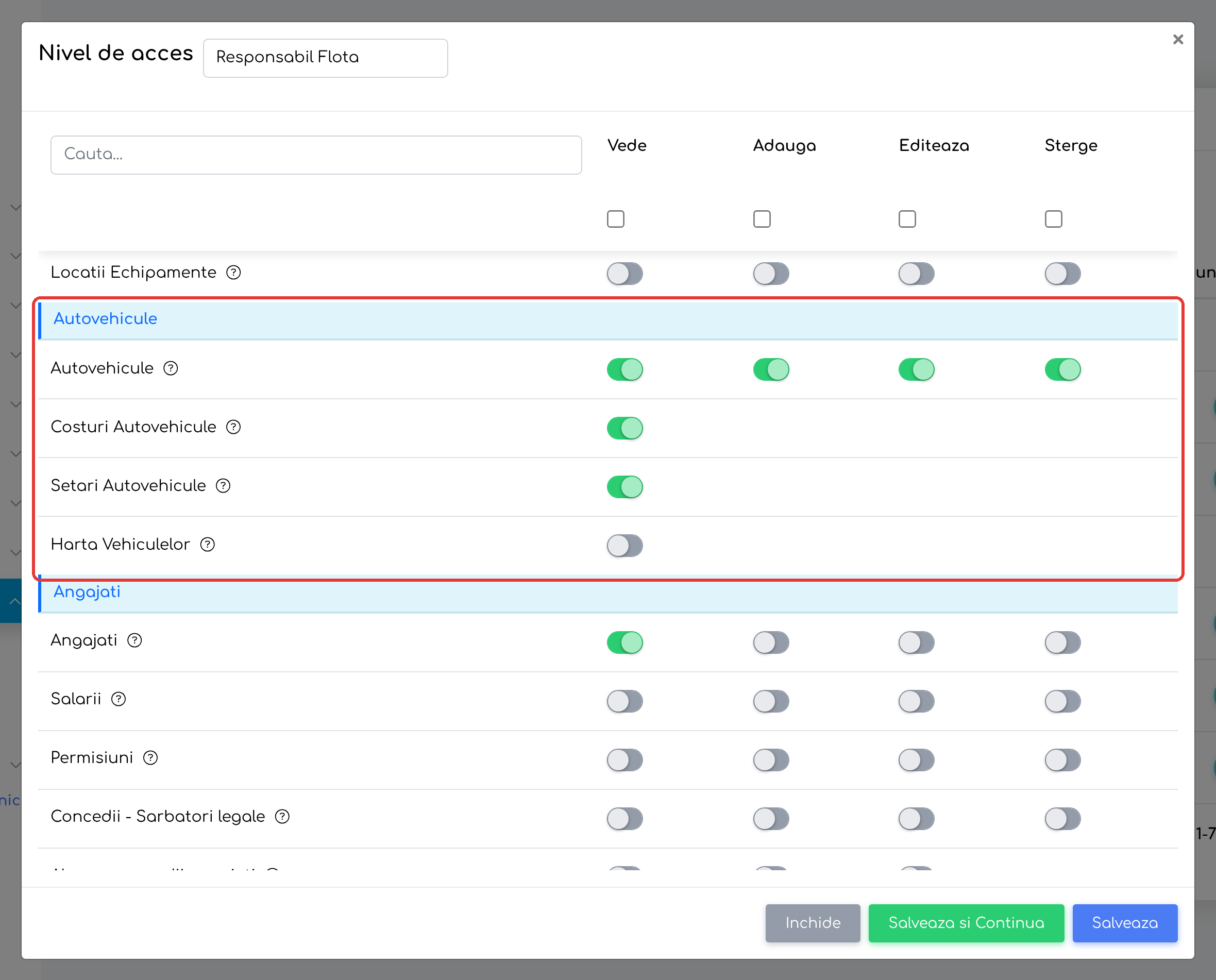Check the select-all Adauga checkbox
Screen dimensions: 1216x980
coord(762,219)
